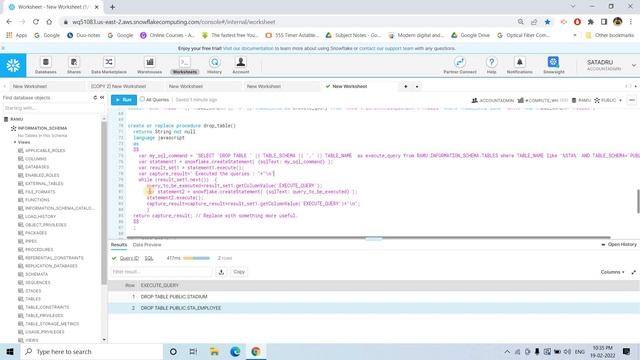Open SATADRU user menu dropdown
Image resolution: width=640 pixels, height=360 pixels.
click(633, 65)
